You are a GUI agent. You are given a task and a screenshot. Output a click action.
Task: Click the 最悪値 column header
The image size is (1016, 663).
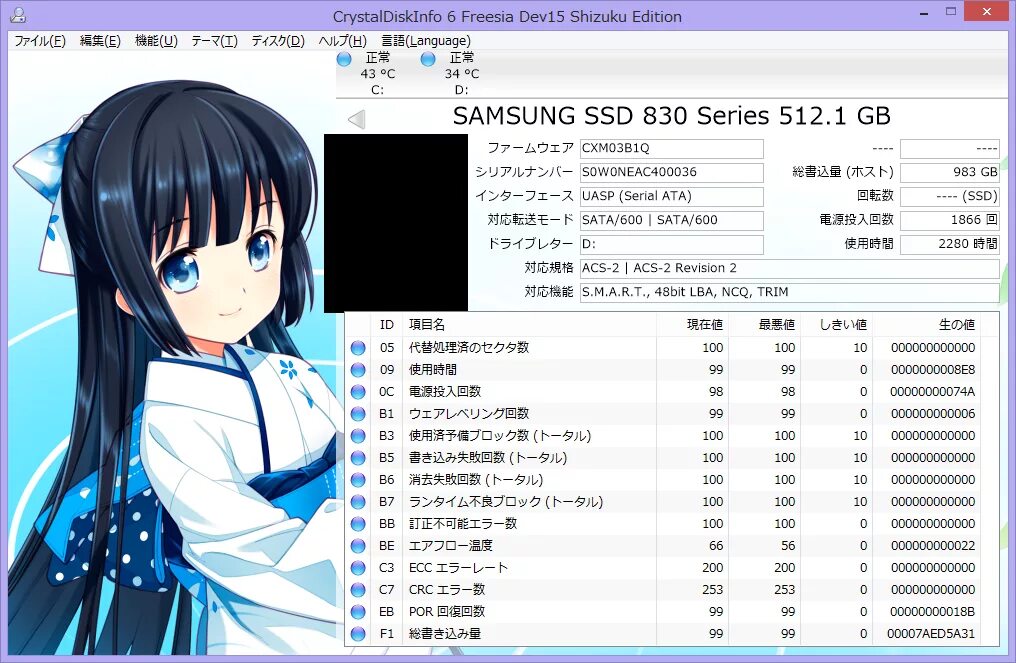tap(765, 325)
